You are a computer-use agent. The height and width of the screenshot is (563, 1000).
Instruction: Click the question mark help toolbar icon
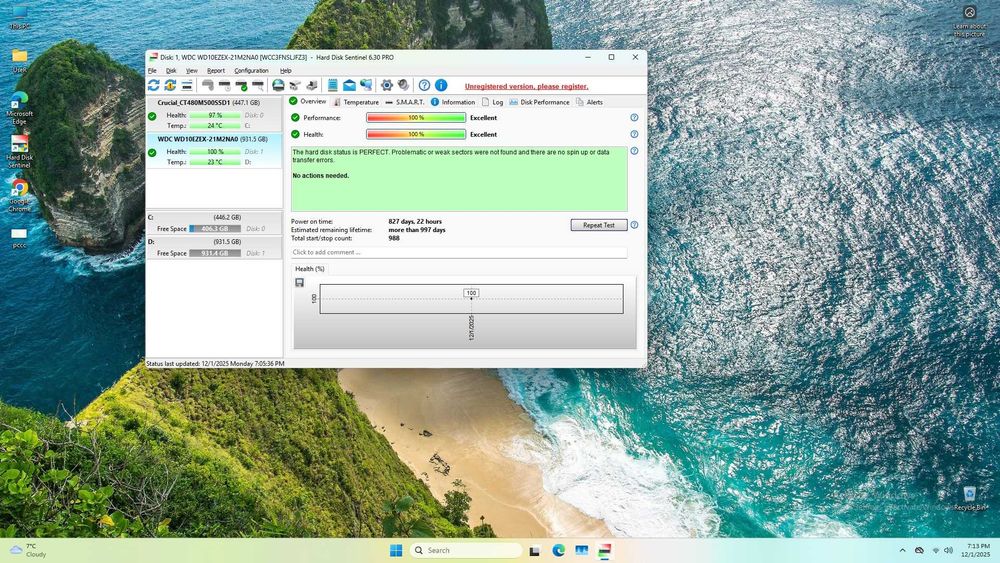coord(424,85)
